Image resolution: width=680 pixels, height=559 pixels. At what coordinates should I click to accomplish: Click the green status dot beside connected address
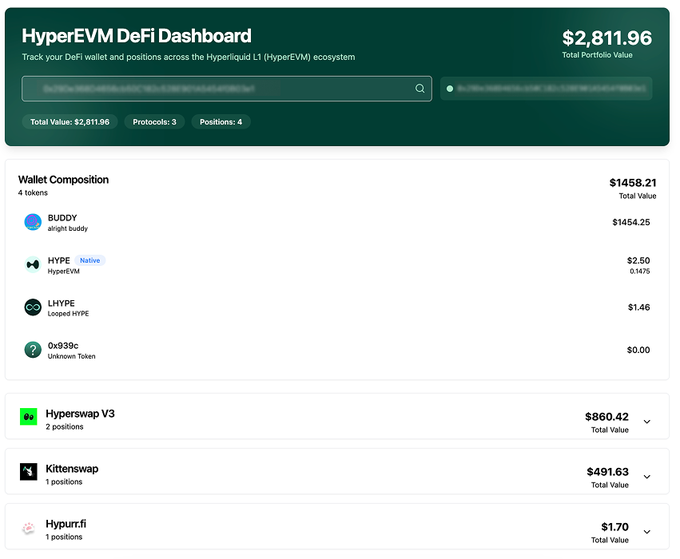450,88
